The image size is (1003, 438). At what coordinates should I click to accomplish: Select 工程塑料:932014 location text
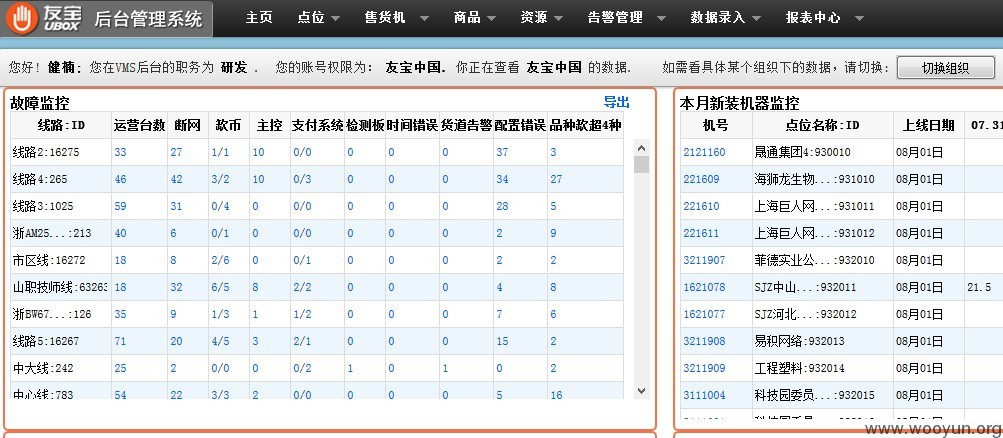tap(800, 368)
